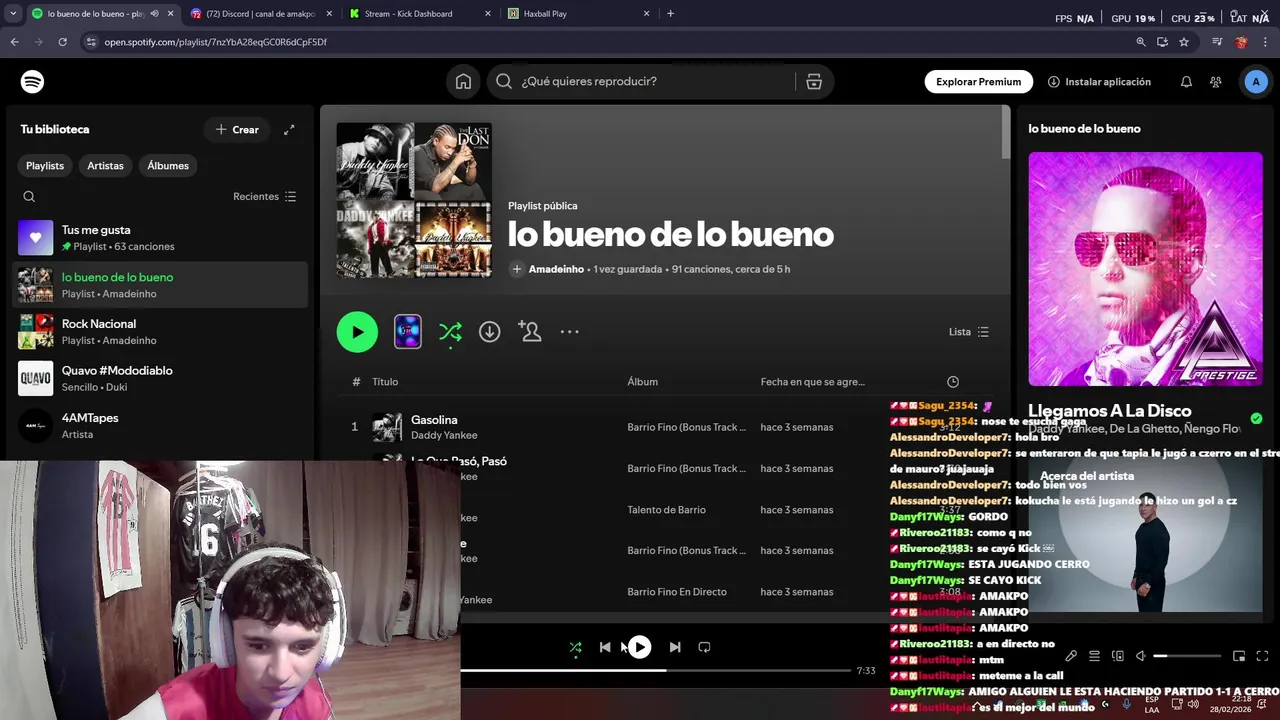Open the tab search dropdown arrow
1280x720 pixels.
pos(13,14)
